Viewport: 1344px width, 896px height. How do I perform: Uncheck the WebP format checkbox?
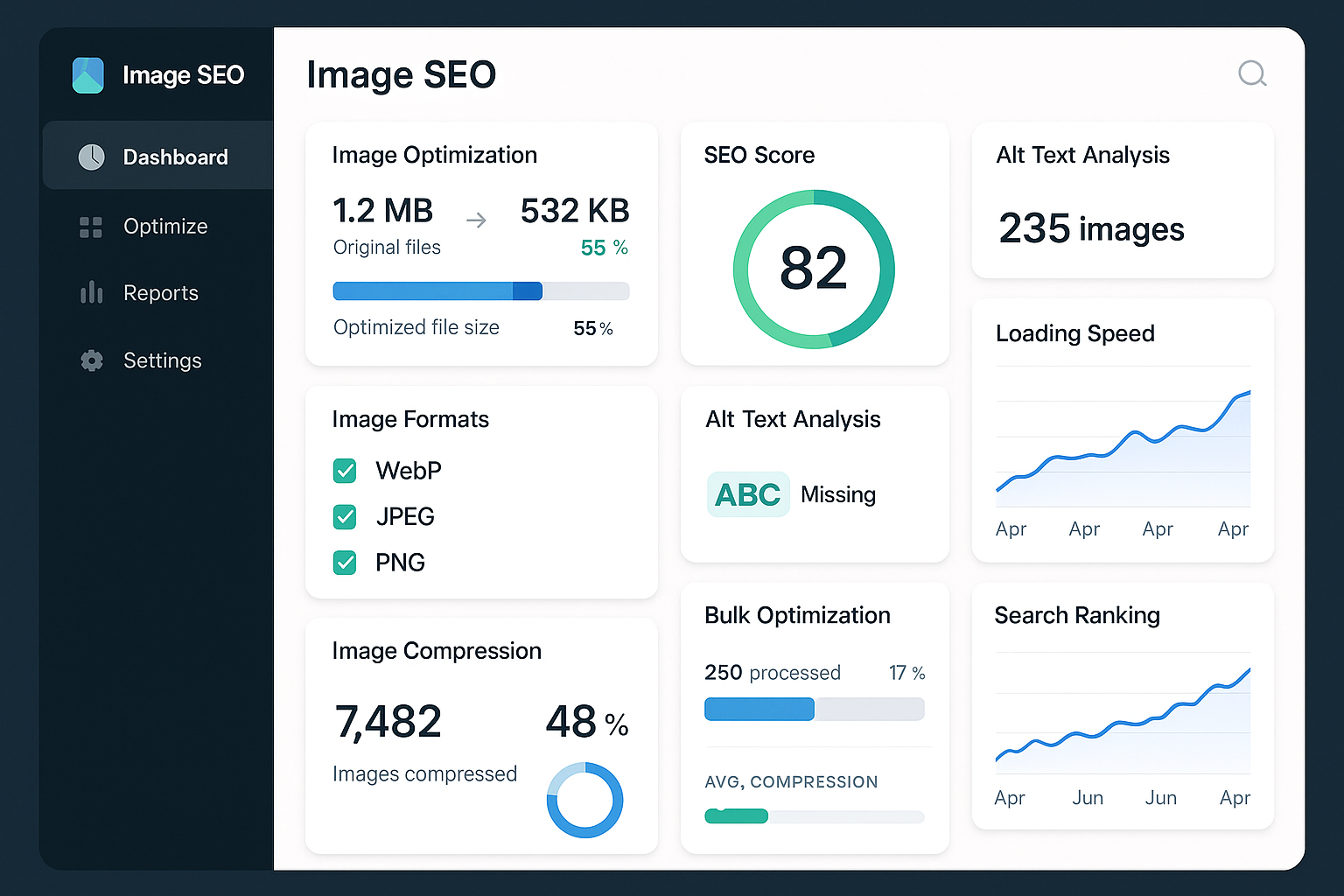(345, 471)
